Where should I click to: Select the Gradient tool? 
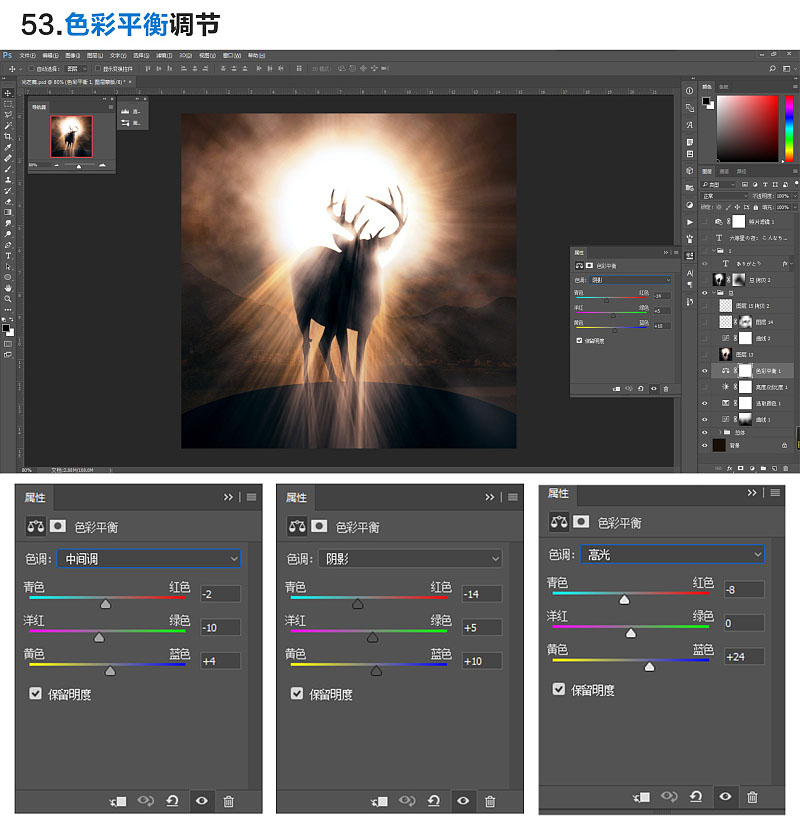[x=8, y=212]
